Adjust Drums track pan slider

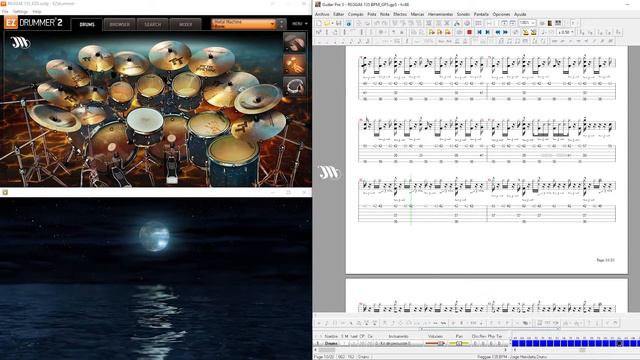pos(459,344)
